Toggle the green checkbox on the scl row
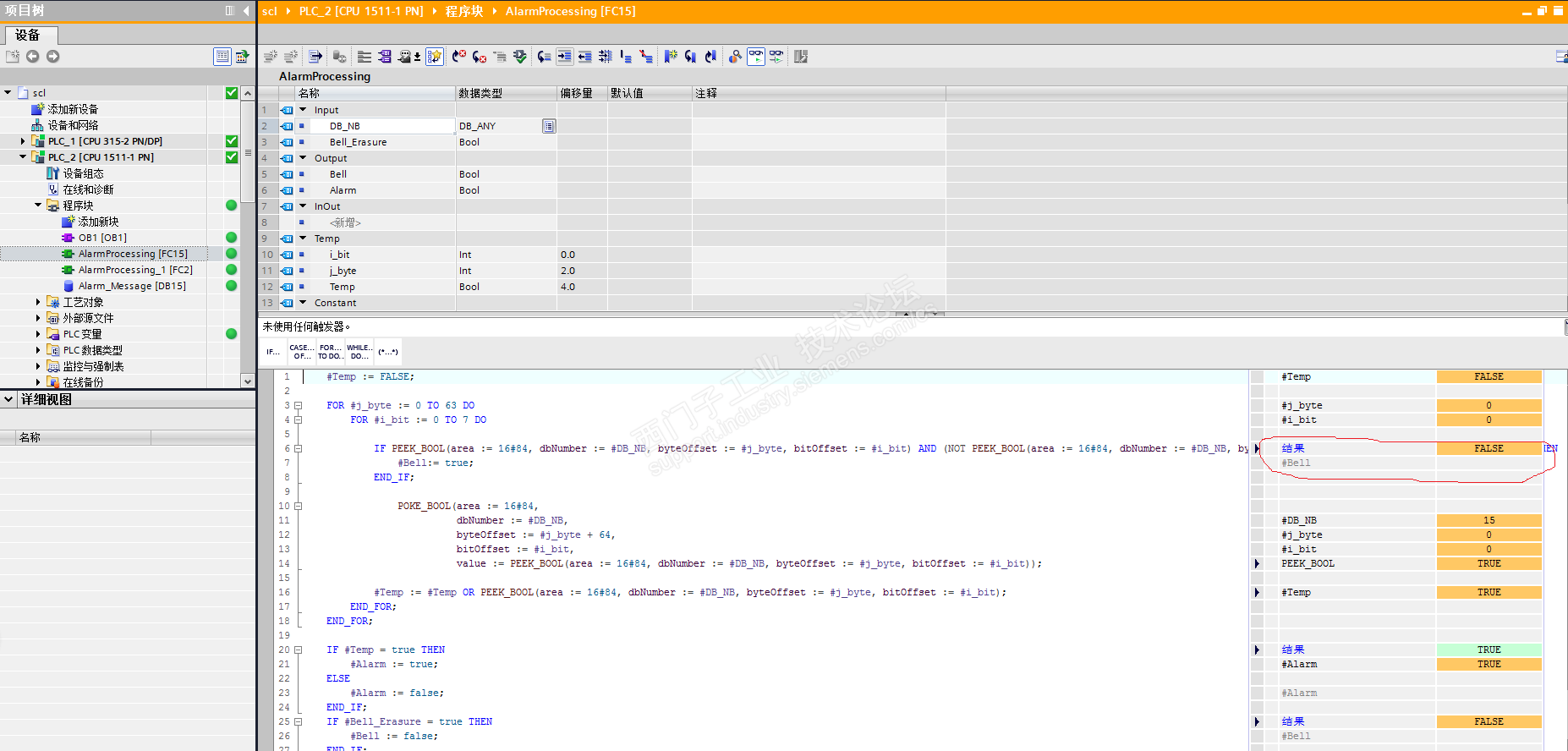This screenshot has width=1568, height=751. tap(231, 93)
